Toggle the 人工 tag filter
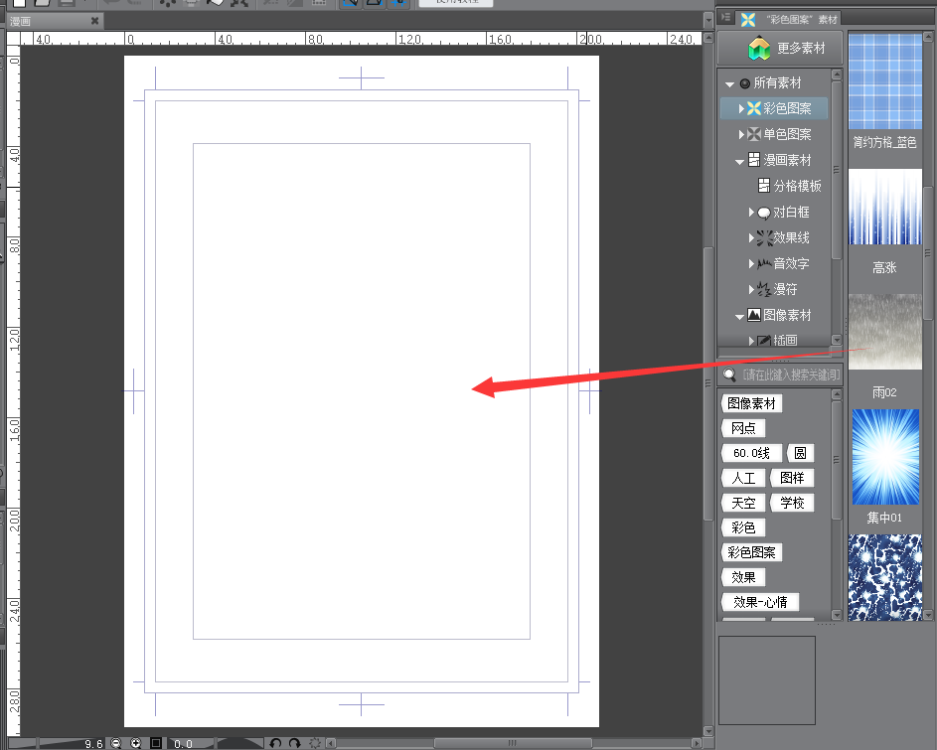This screenshot has width=937, height=750. click(x=743, y=478)
